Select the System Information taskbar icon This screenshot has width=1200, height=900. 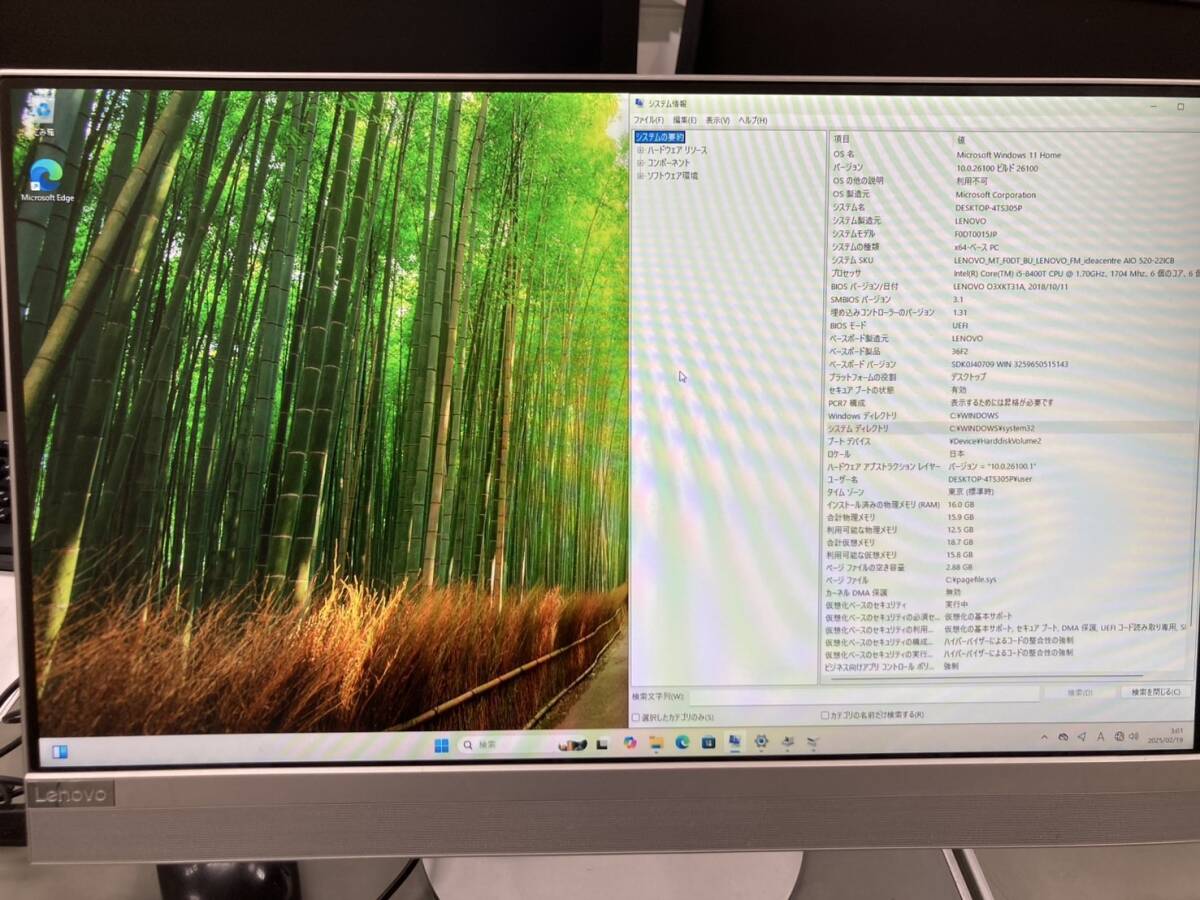[735, 741]
